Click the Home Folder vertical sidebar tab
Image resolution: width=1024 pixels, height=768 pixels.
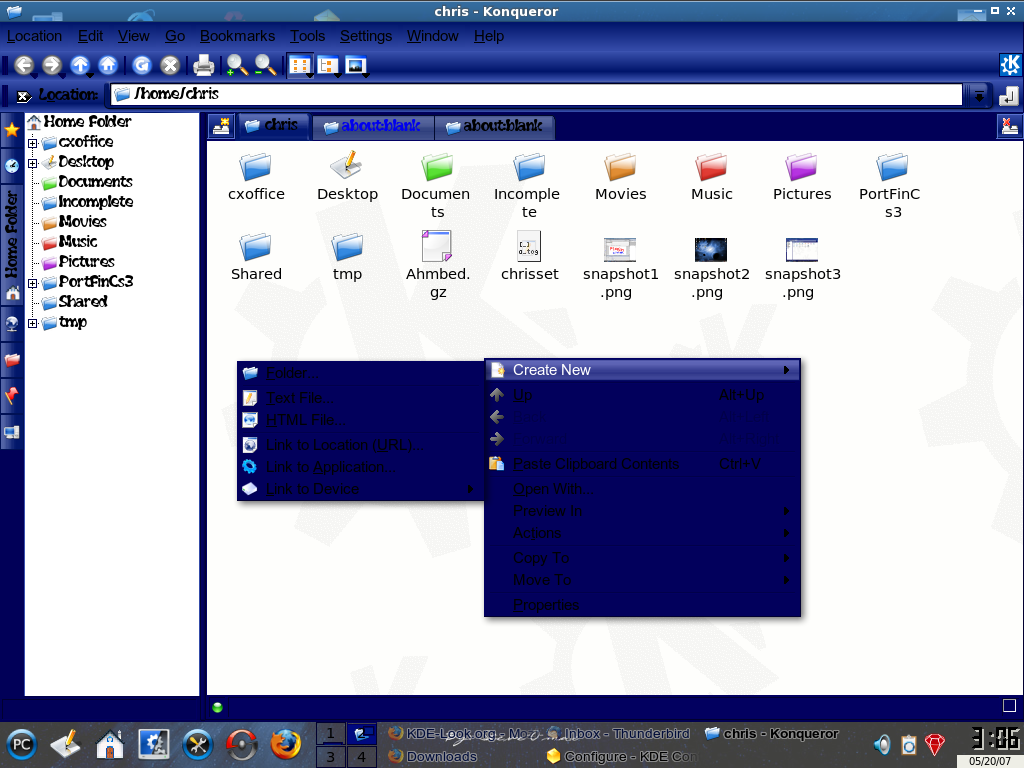pos(12,244)
